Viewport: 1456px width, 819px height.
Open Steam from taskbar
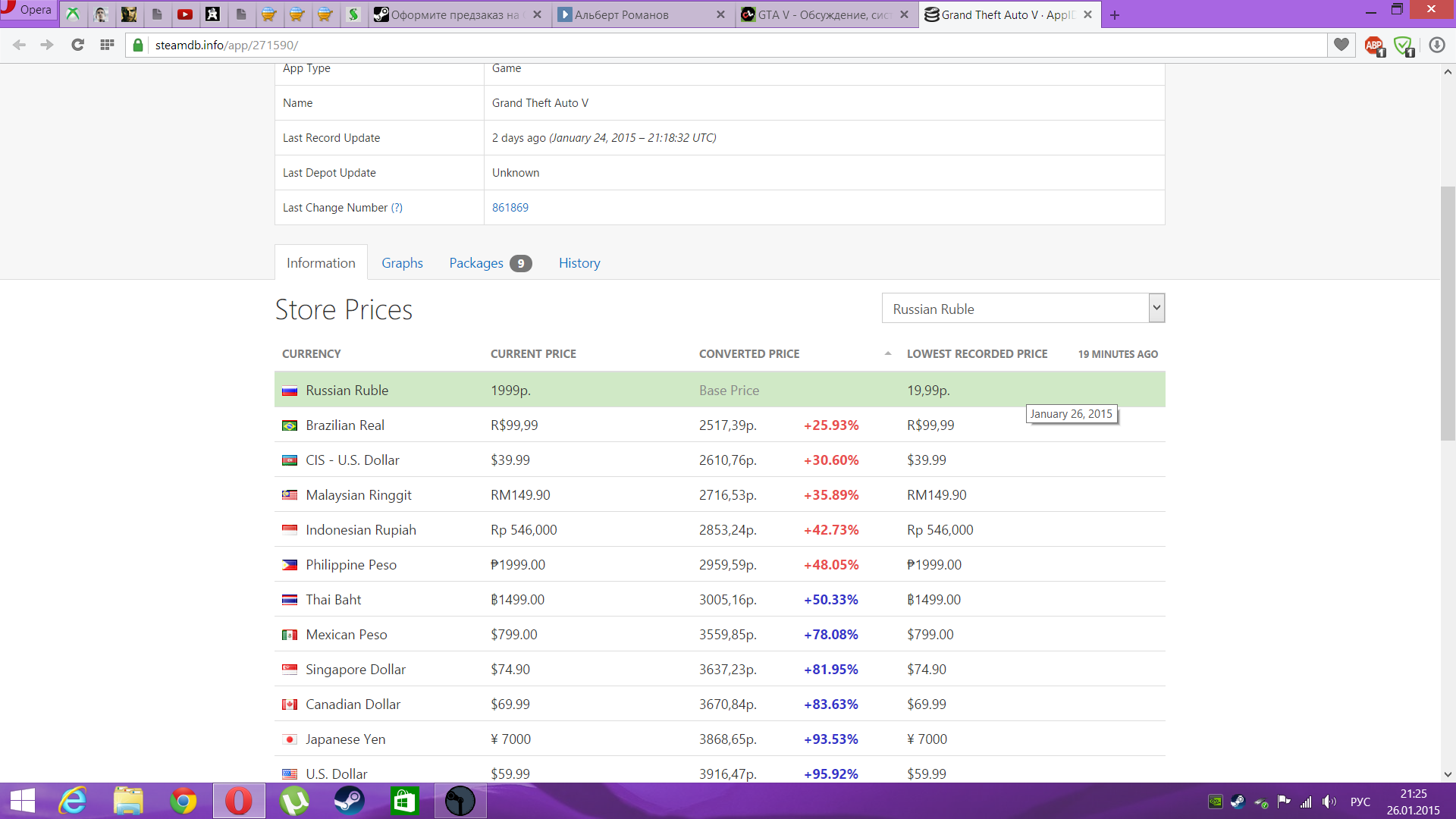pos(349,801)
